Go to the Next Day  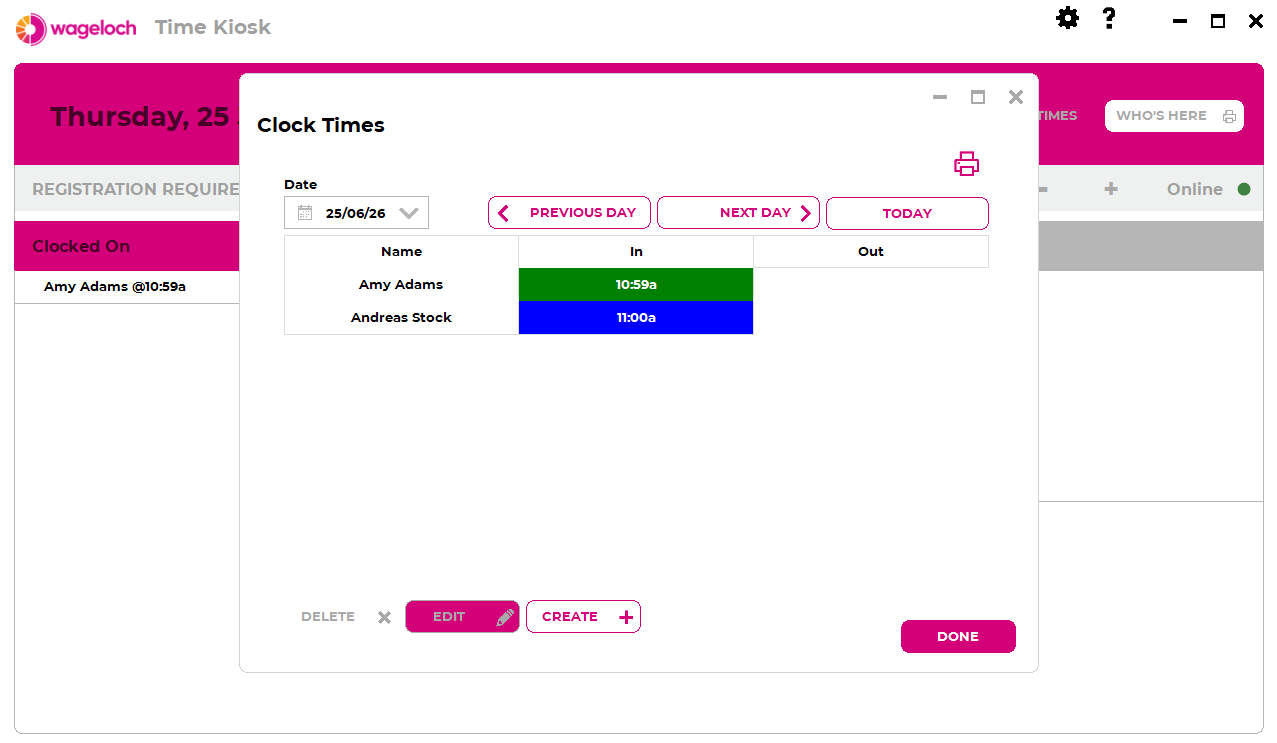coord(738,213)
